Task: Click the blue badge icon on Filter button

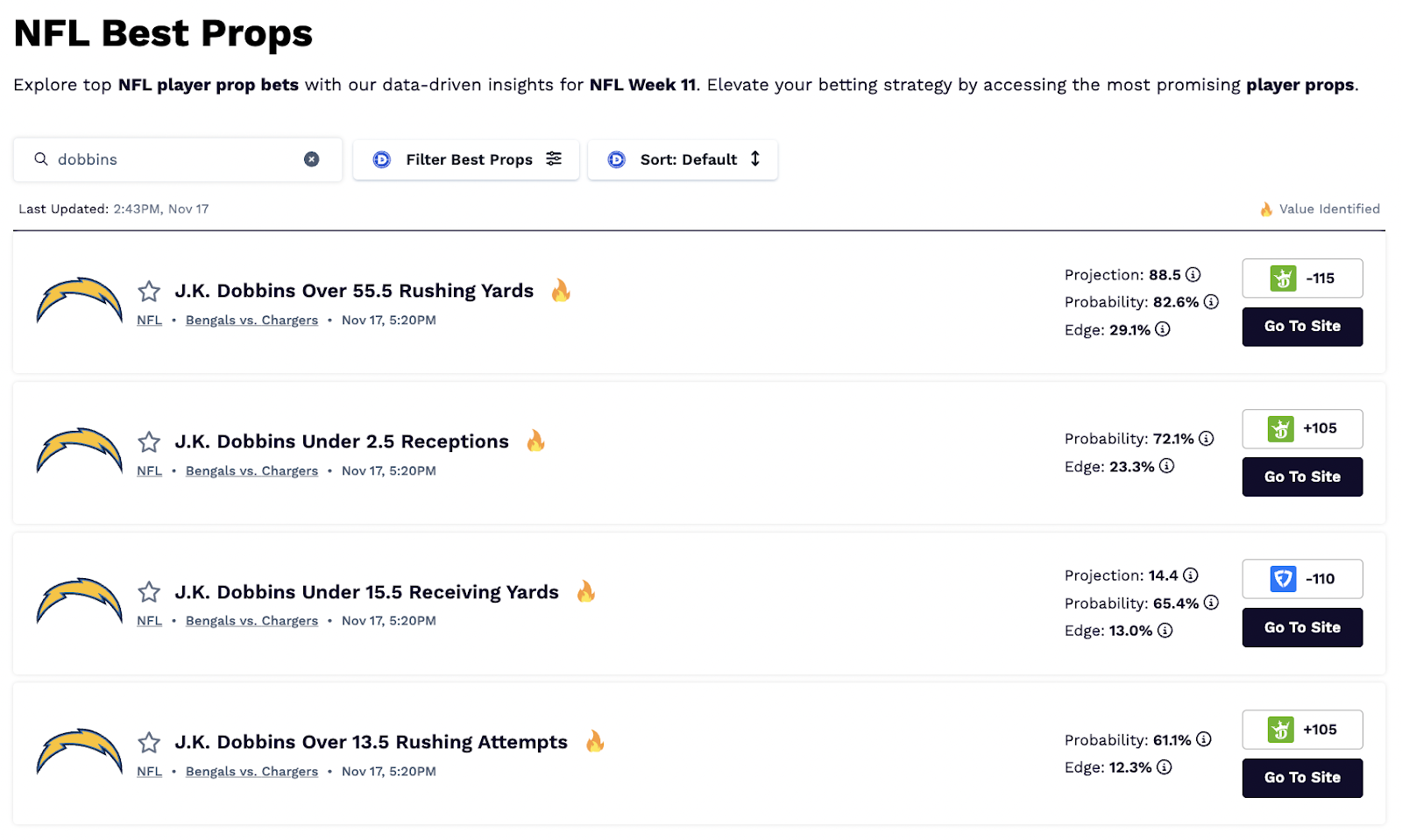Action: (x=381, y=159)
